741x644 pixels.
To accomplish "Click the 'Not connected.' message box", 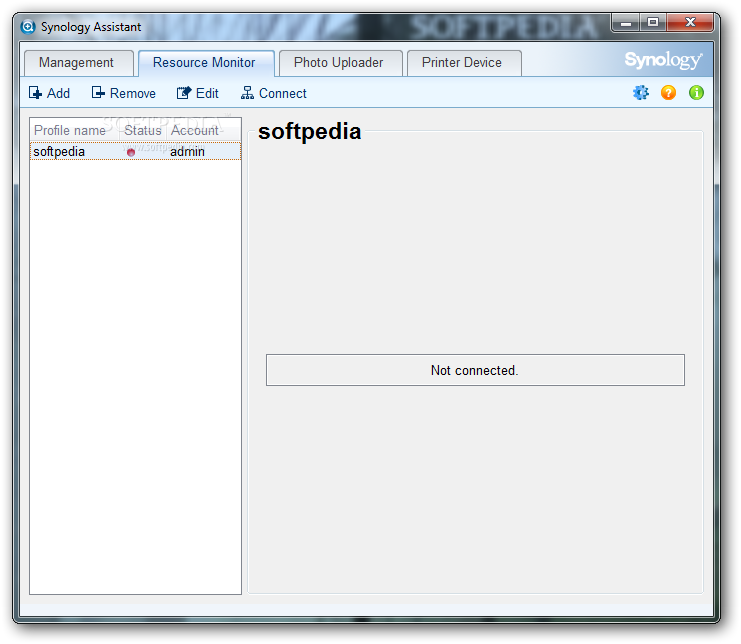I will (475, 370).
